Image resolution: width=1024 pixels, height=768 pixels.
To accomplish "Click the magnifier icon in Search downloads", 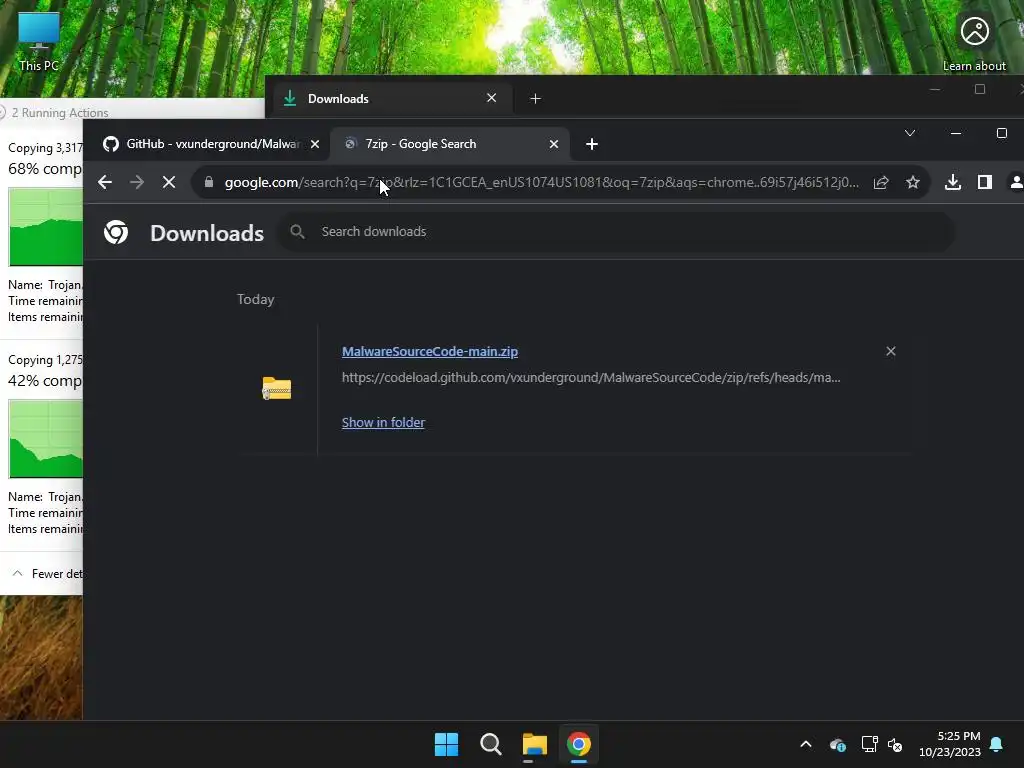I will pyautogui.click(x=298, y=232).
